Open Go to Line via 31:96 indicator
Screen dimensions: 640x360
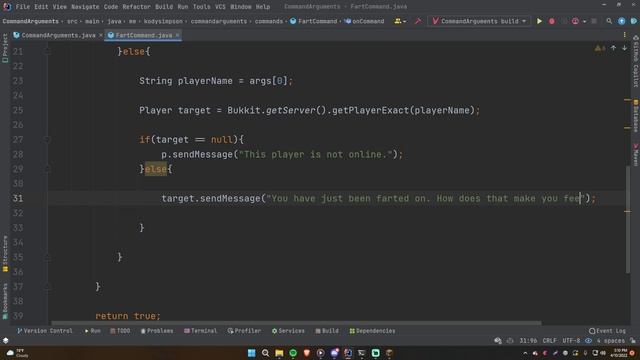(528, 340)
